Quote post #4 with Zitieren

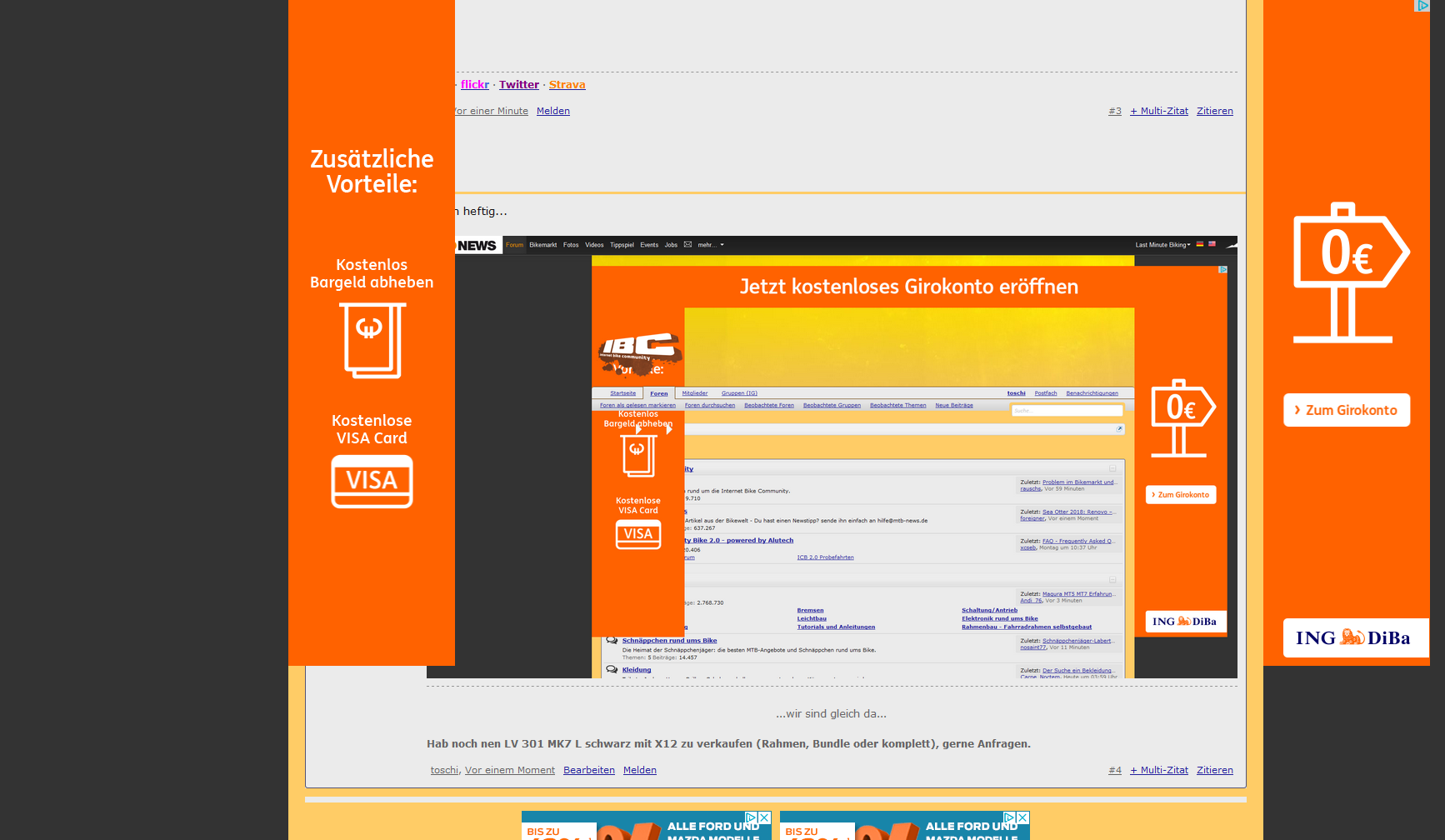1214,770
